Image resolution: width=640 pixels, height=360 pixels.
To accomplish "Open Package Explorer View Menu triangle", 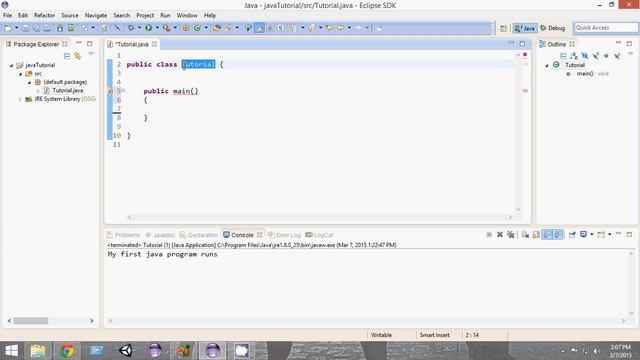I will pyautogui.click(x=91, y=53).
